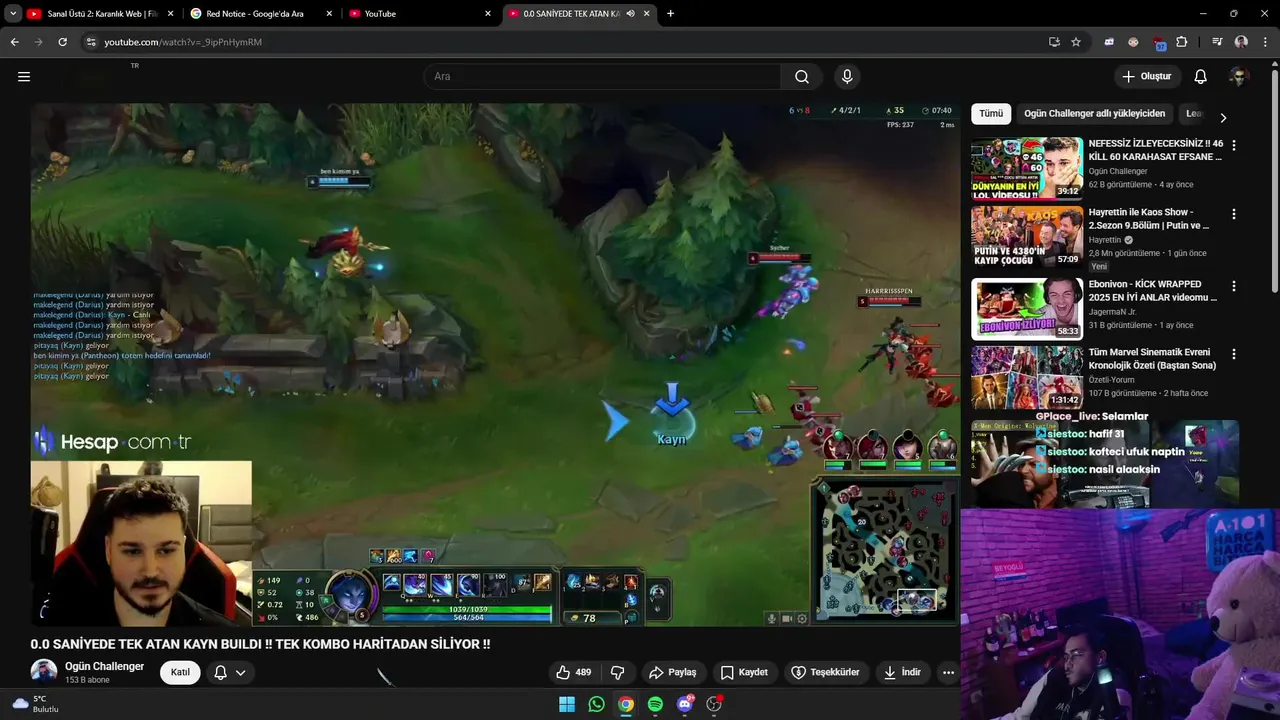Open the Chrome profile avatar
Screen dimensions: 1280x720
tap(1241, 42)
